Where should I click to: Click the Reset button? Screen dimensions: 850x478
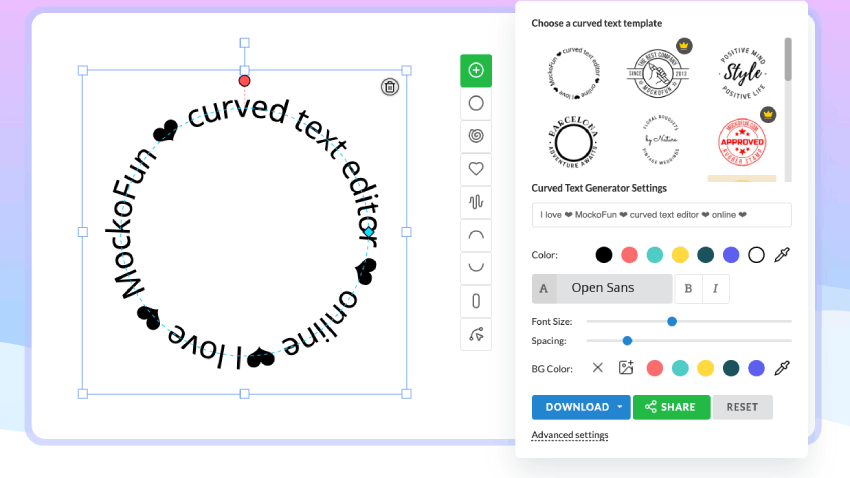coord(742,407)
